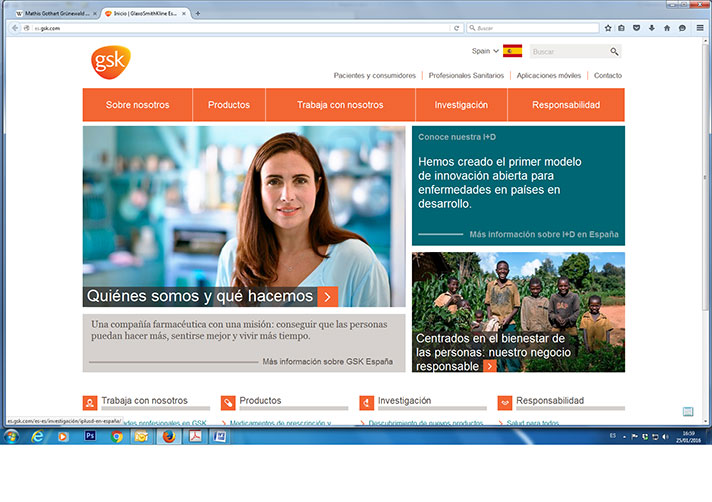Click Más información sobre GSK España
This screenshot has width=712, height=502.
click(x=327, y=362)
